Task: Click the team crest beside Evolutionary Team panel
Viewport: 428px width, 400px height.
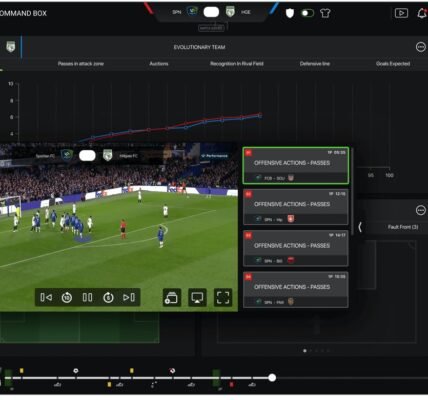Action: coord(11,47)
